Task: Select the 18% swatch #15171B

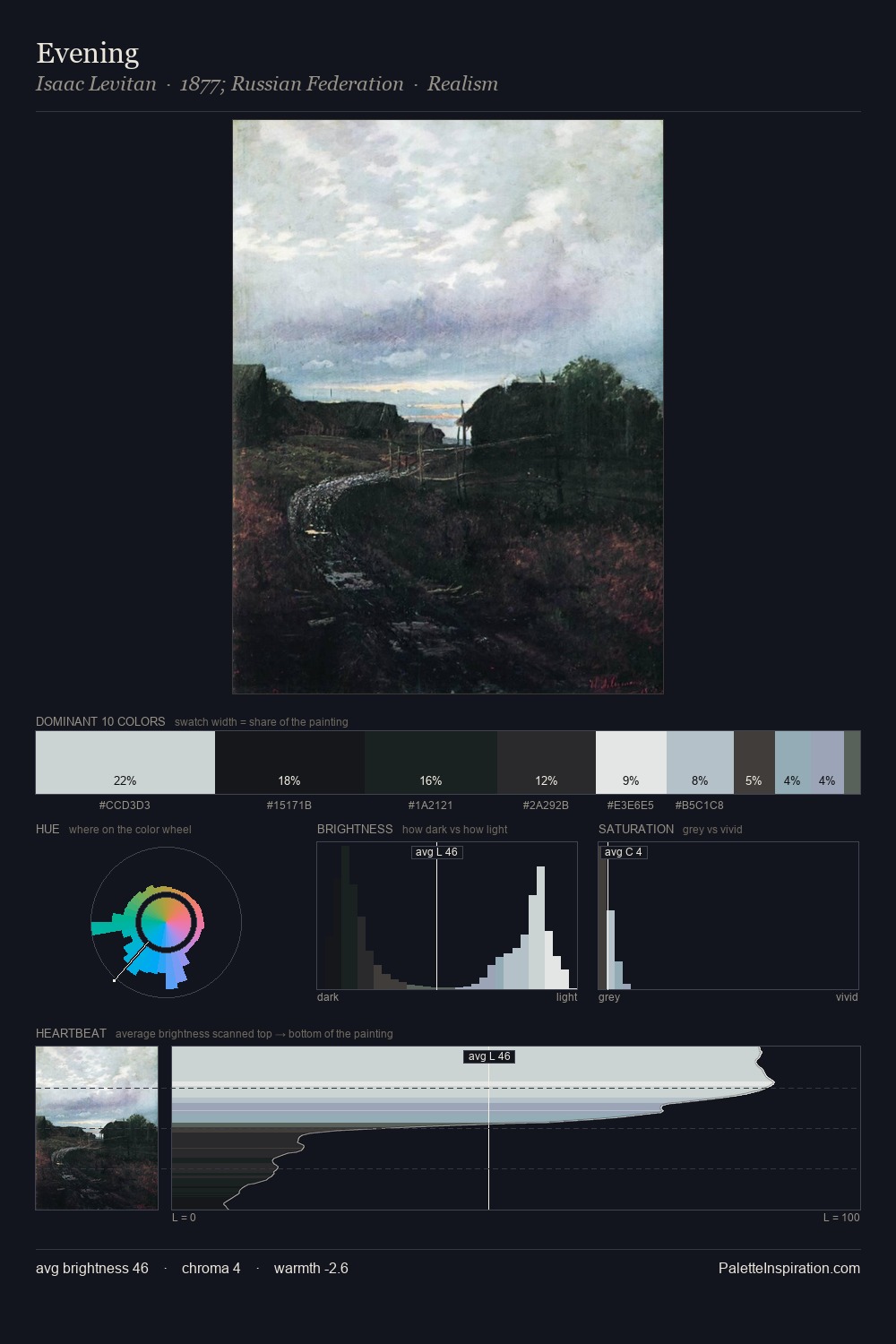Action: coord(289,762)
